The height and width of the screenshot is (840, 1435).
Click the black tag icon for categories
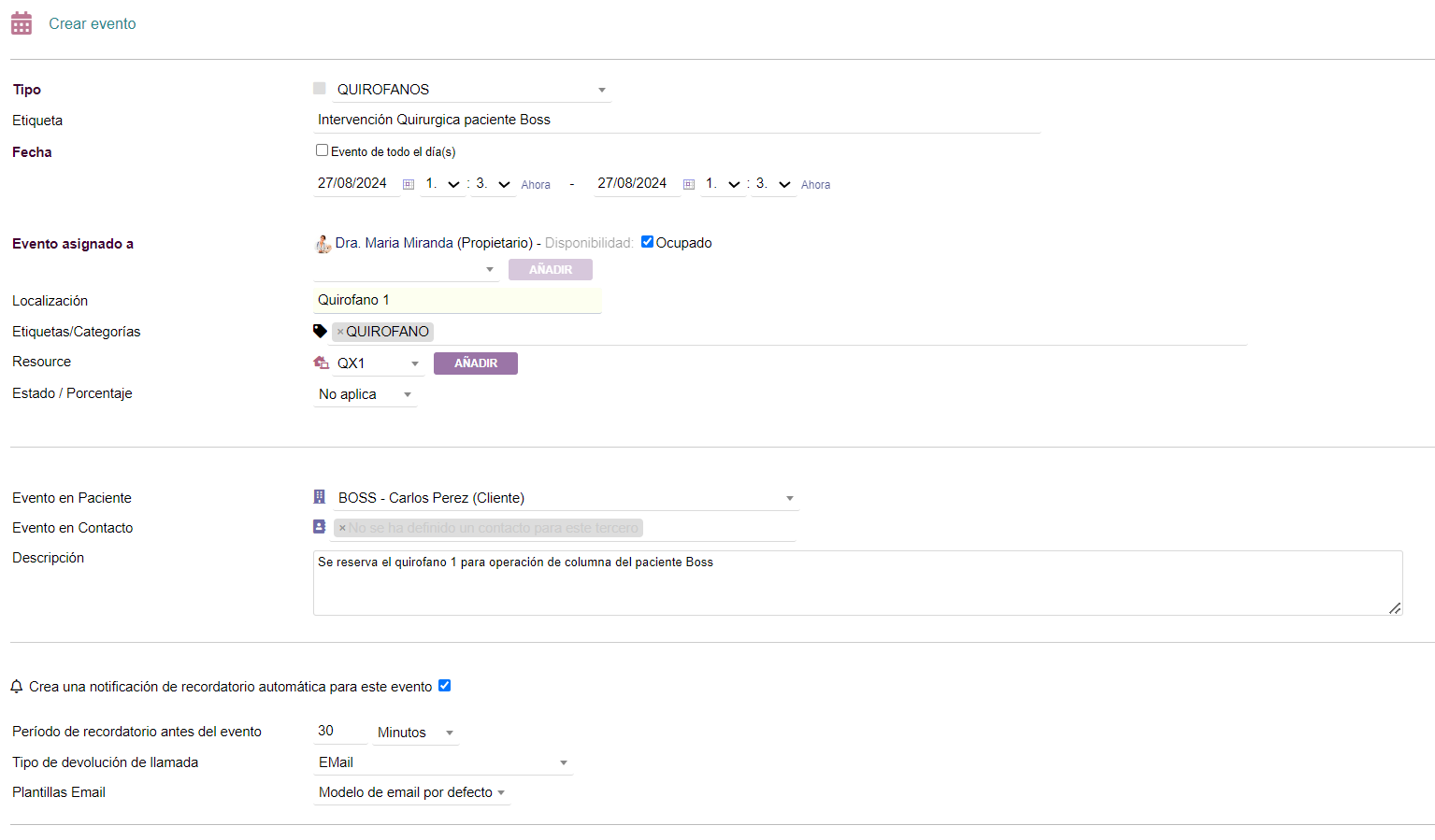[320, 331]
